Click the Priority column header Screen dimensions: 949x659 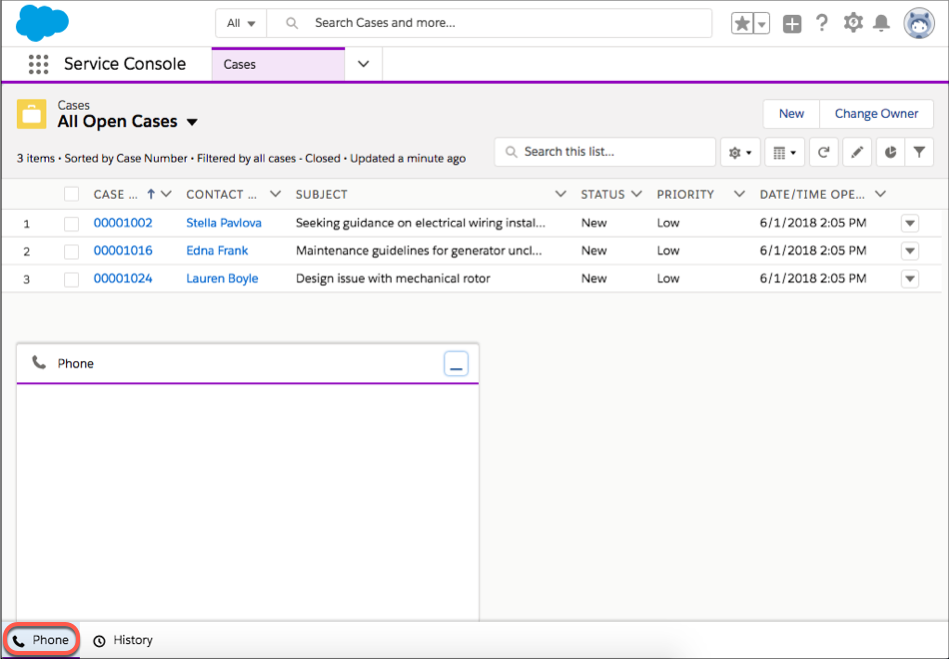pyautogui.click(x=685, y=194)
